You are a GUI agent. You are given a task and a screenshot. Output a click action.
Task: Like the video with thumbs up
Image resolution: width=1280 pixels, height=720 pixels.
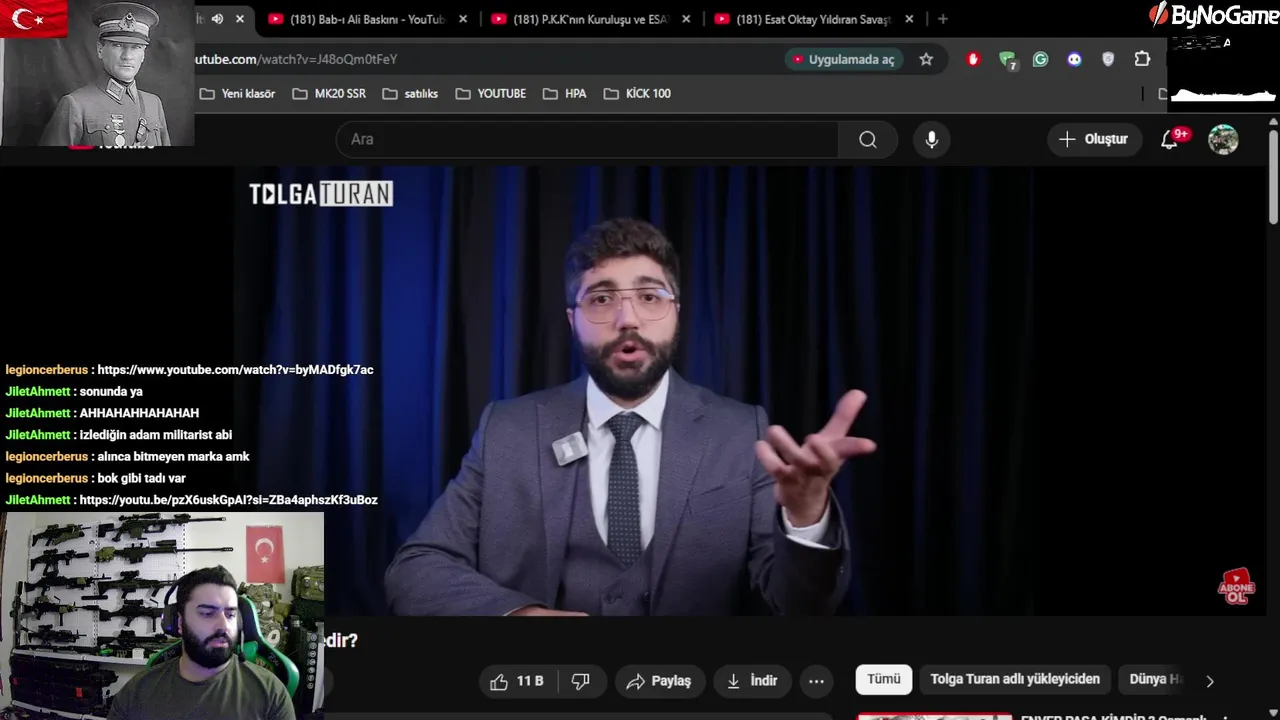click(x=517, y=681)
